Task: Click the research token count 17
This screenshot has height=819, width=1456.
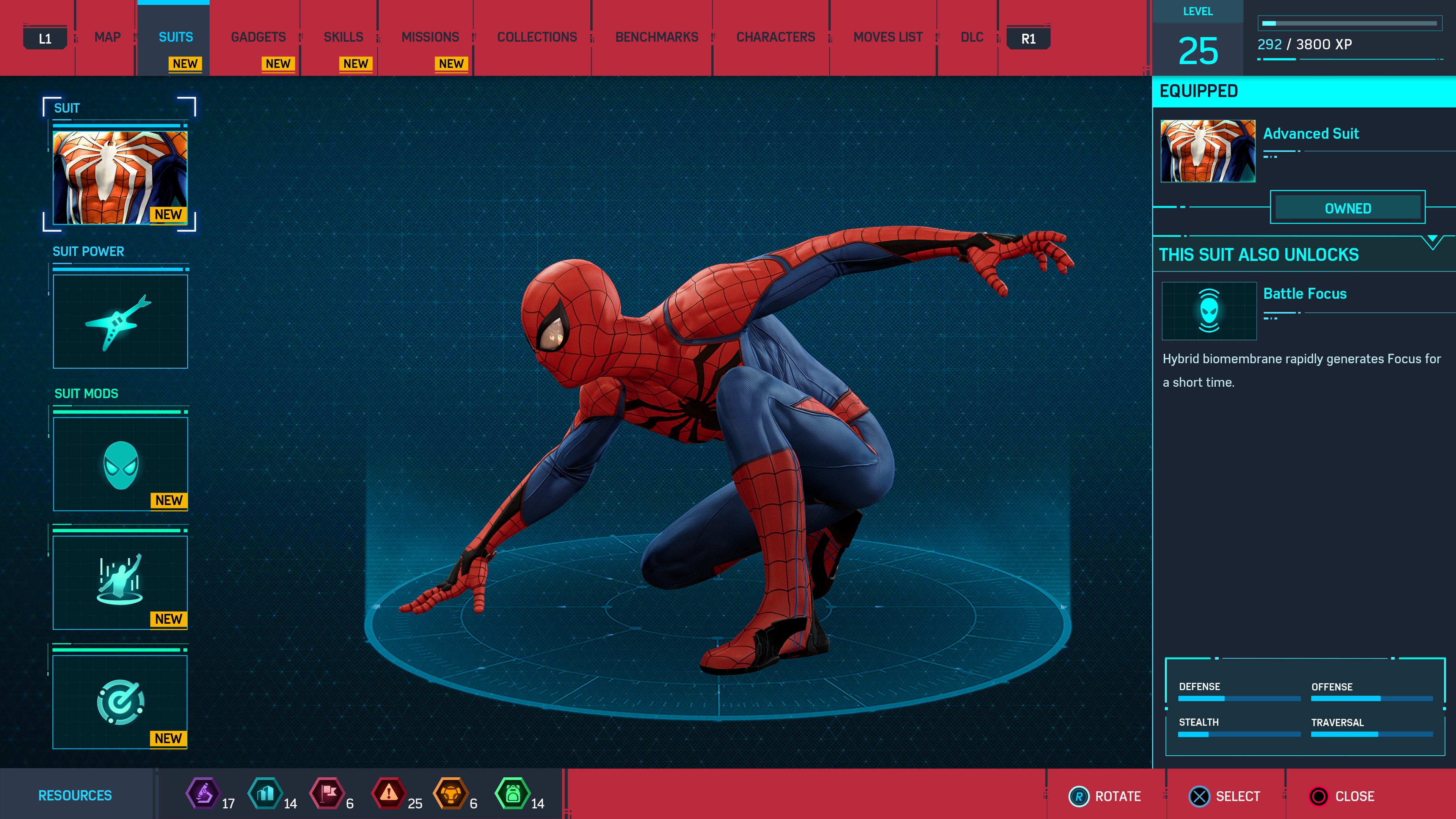Action: point(228,803)
